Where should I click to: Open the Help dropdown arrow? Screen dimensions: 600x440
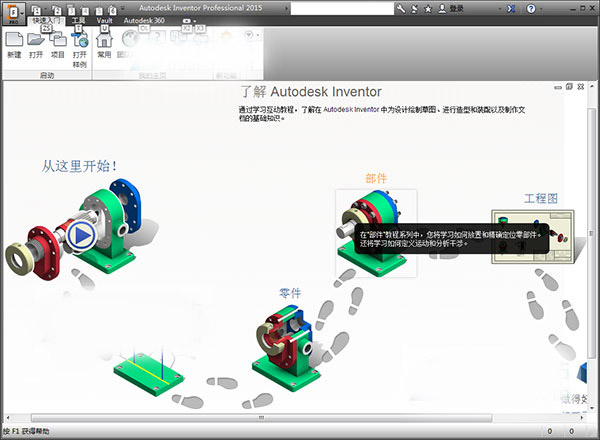click(x=541, y=9)
